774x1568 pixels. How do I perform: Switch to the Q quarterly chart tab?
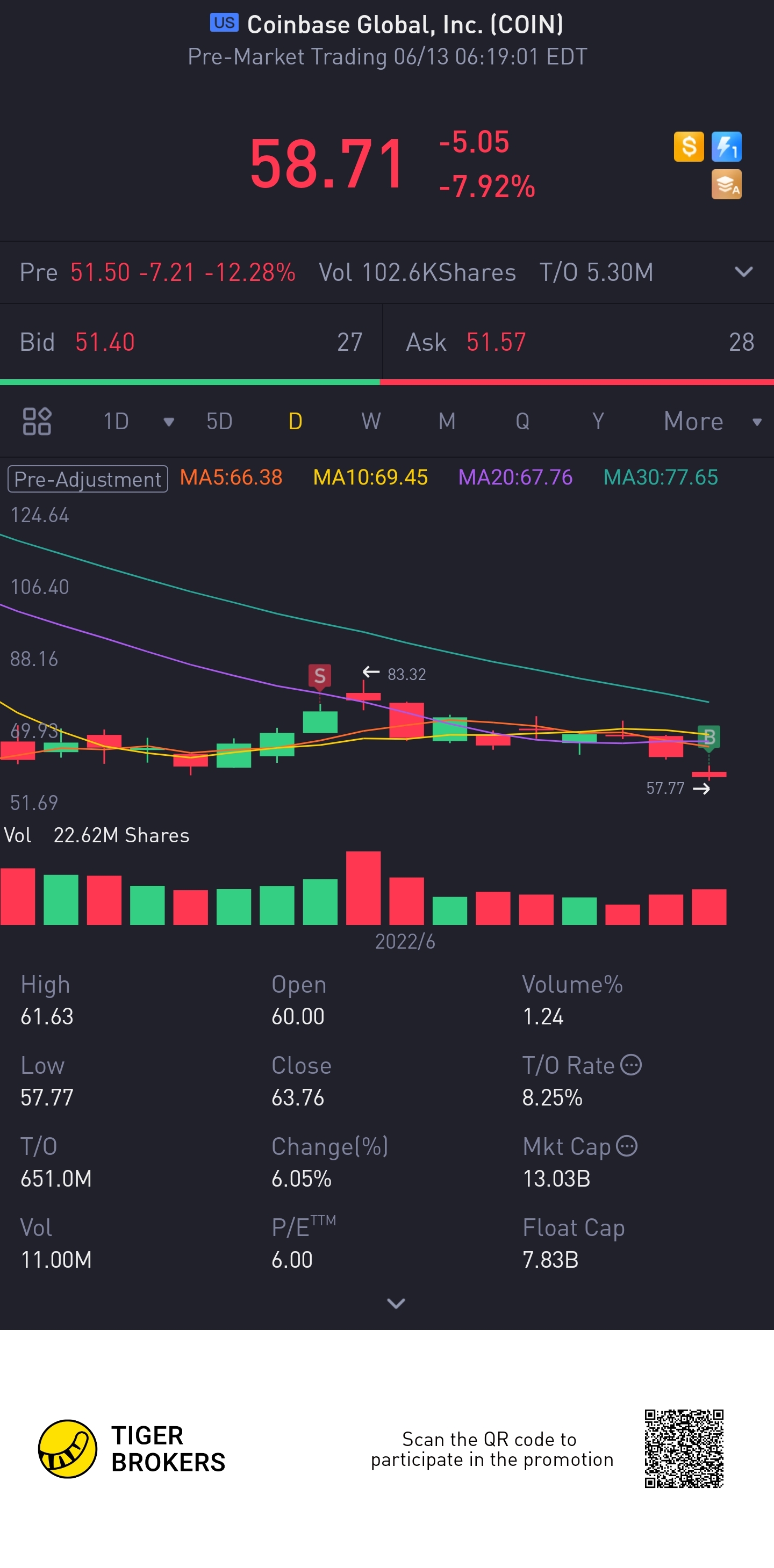[x=522, y=421]
